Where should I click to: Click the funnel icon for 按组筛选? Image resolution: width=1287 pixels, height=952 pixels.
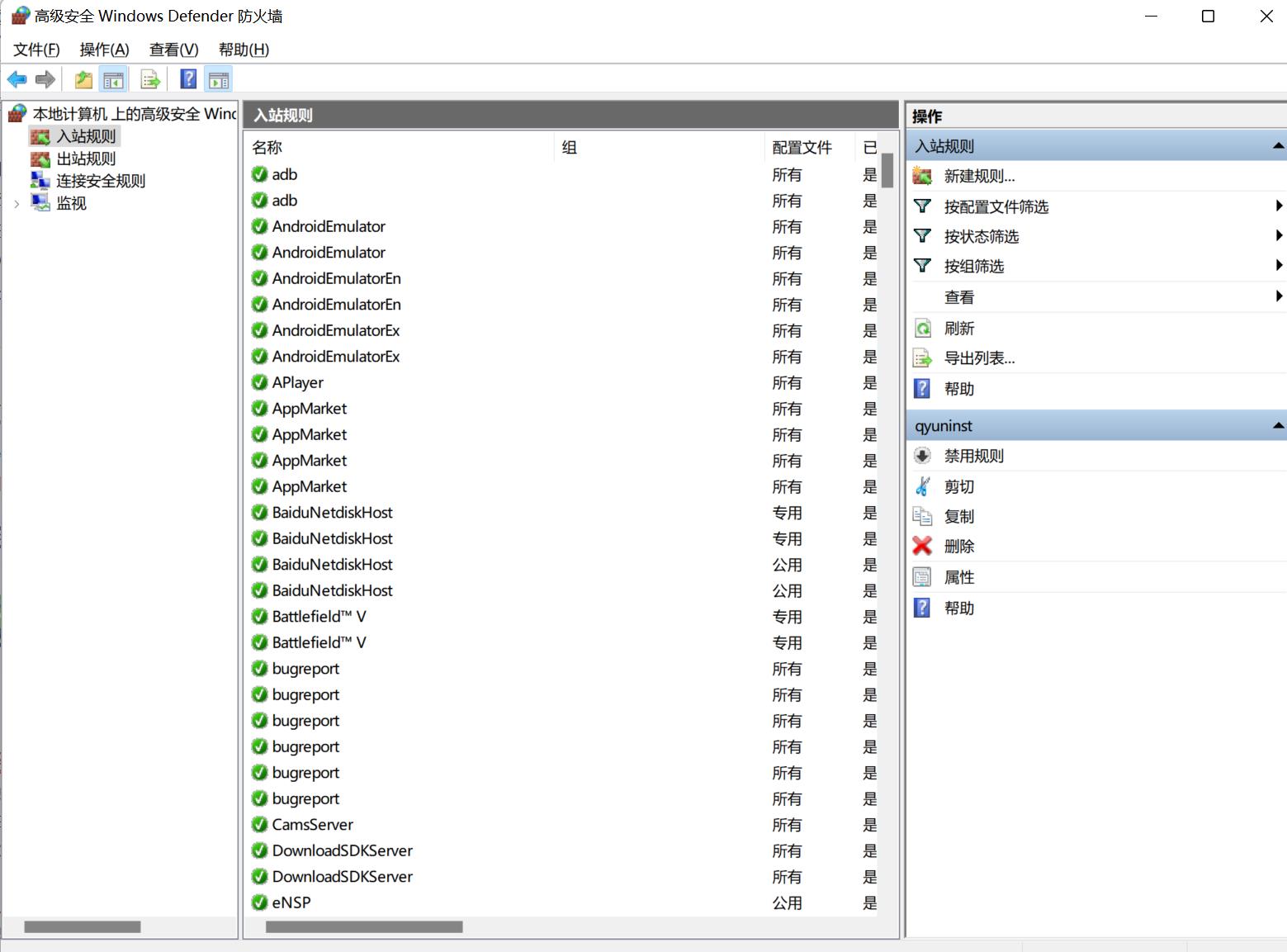pos(923,266)
